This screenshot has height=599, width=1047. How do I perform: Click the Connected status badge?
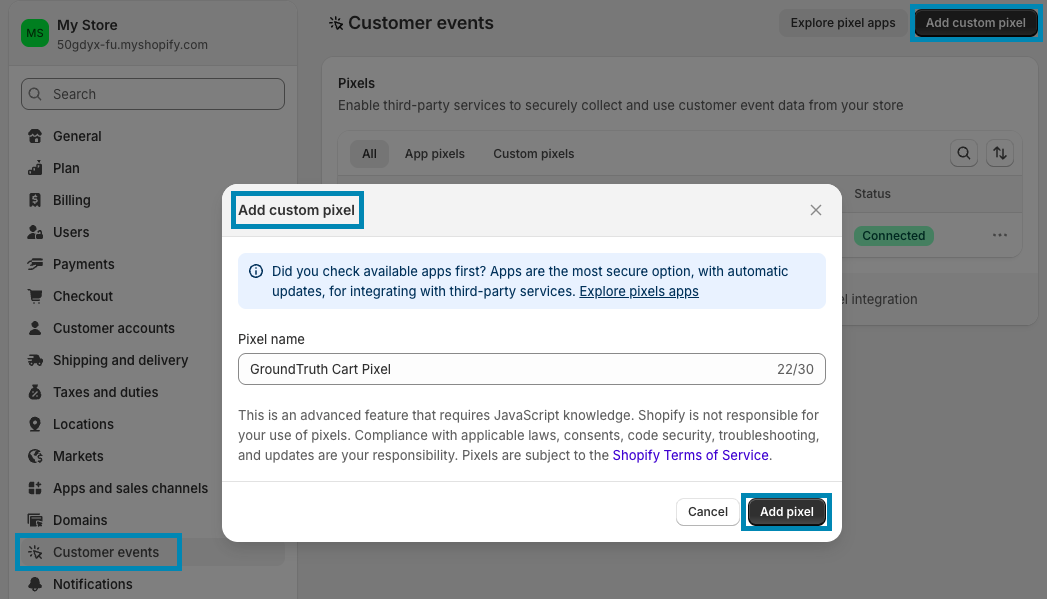point(893,236)
